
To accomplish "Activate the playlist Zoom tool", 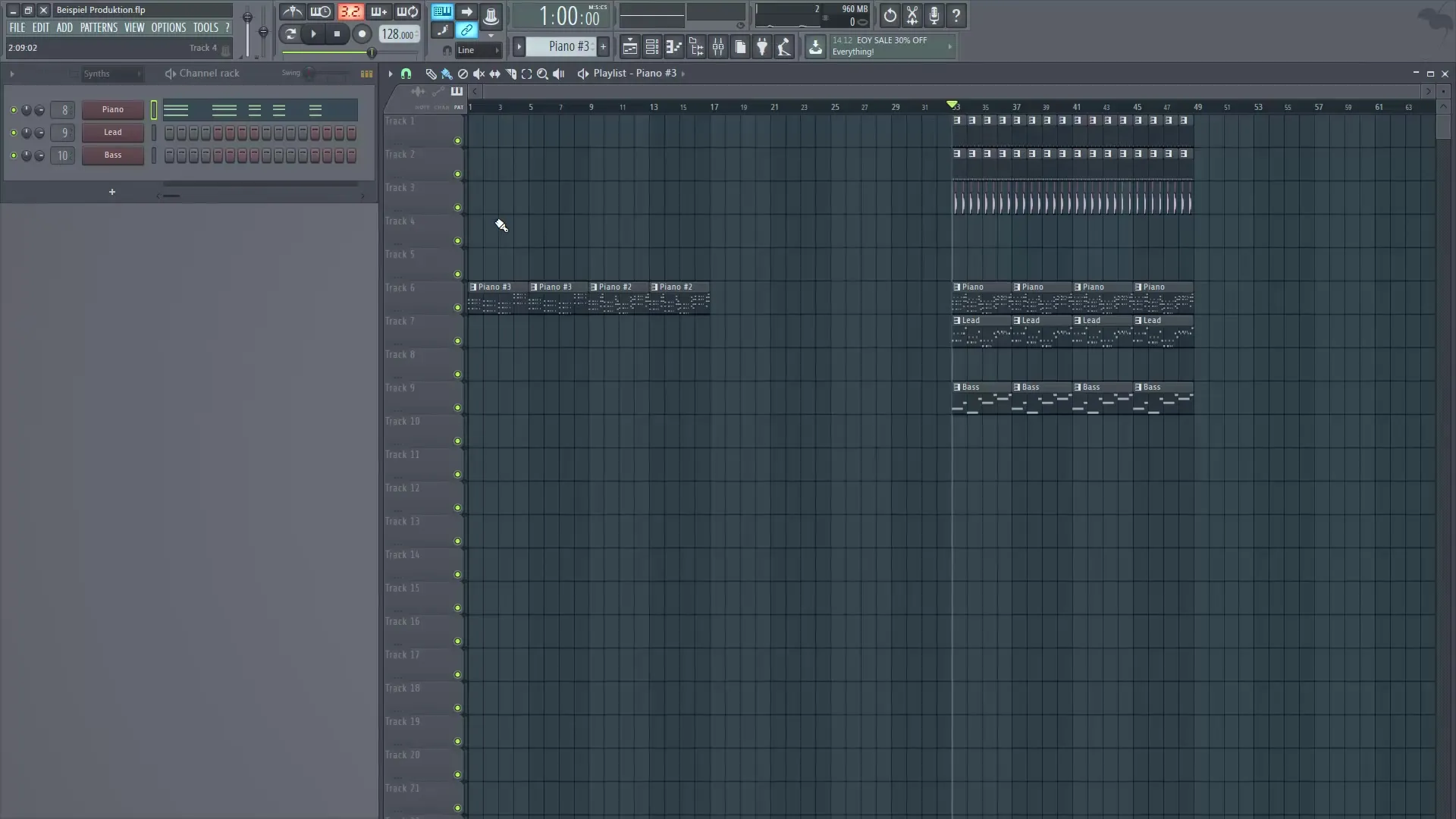I will pyautogui.click(x=543, y=74).
